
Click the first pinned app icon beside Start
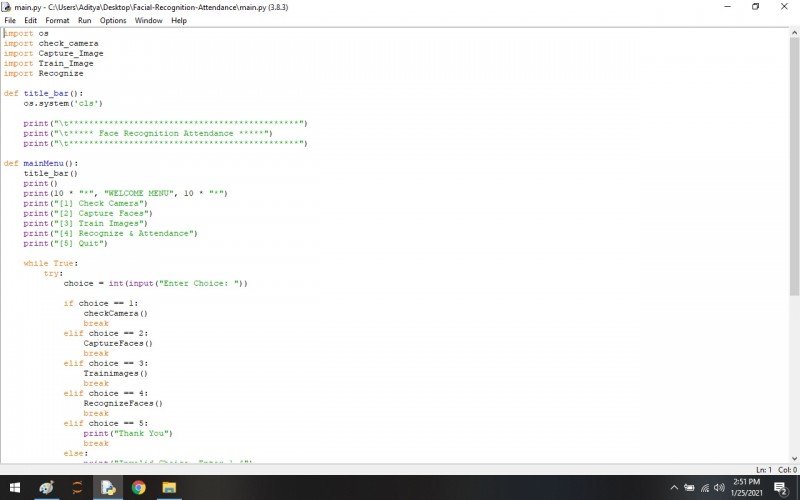46,488
